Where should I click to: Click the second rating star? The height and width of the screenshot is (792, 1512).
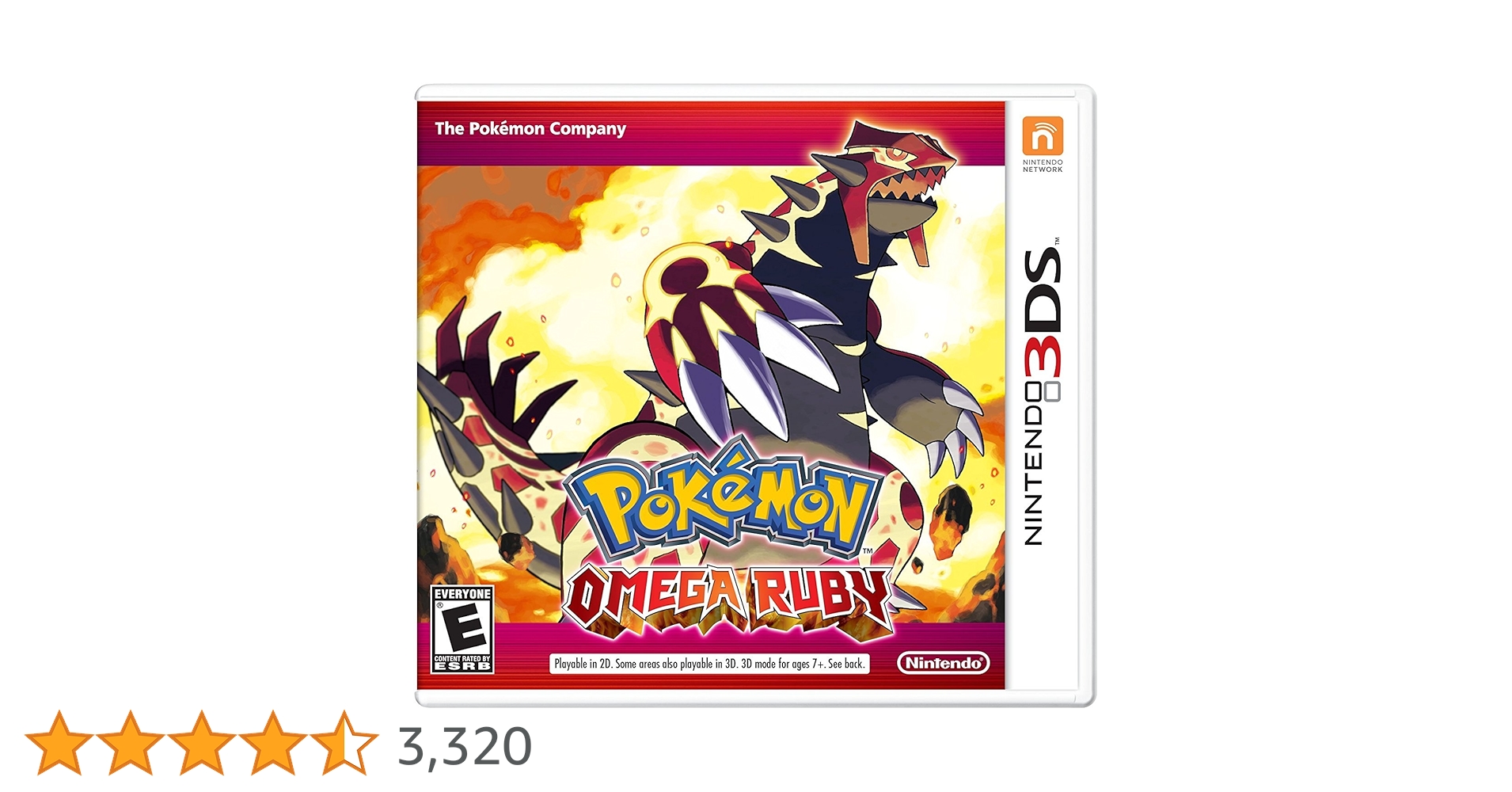131,743
